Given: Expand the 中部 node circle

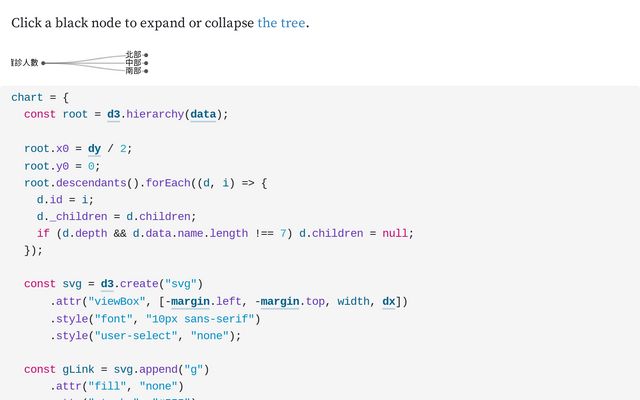Looking at the screenshot, I should point(146,63).
